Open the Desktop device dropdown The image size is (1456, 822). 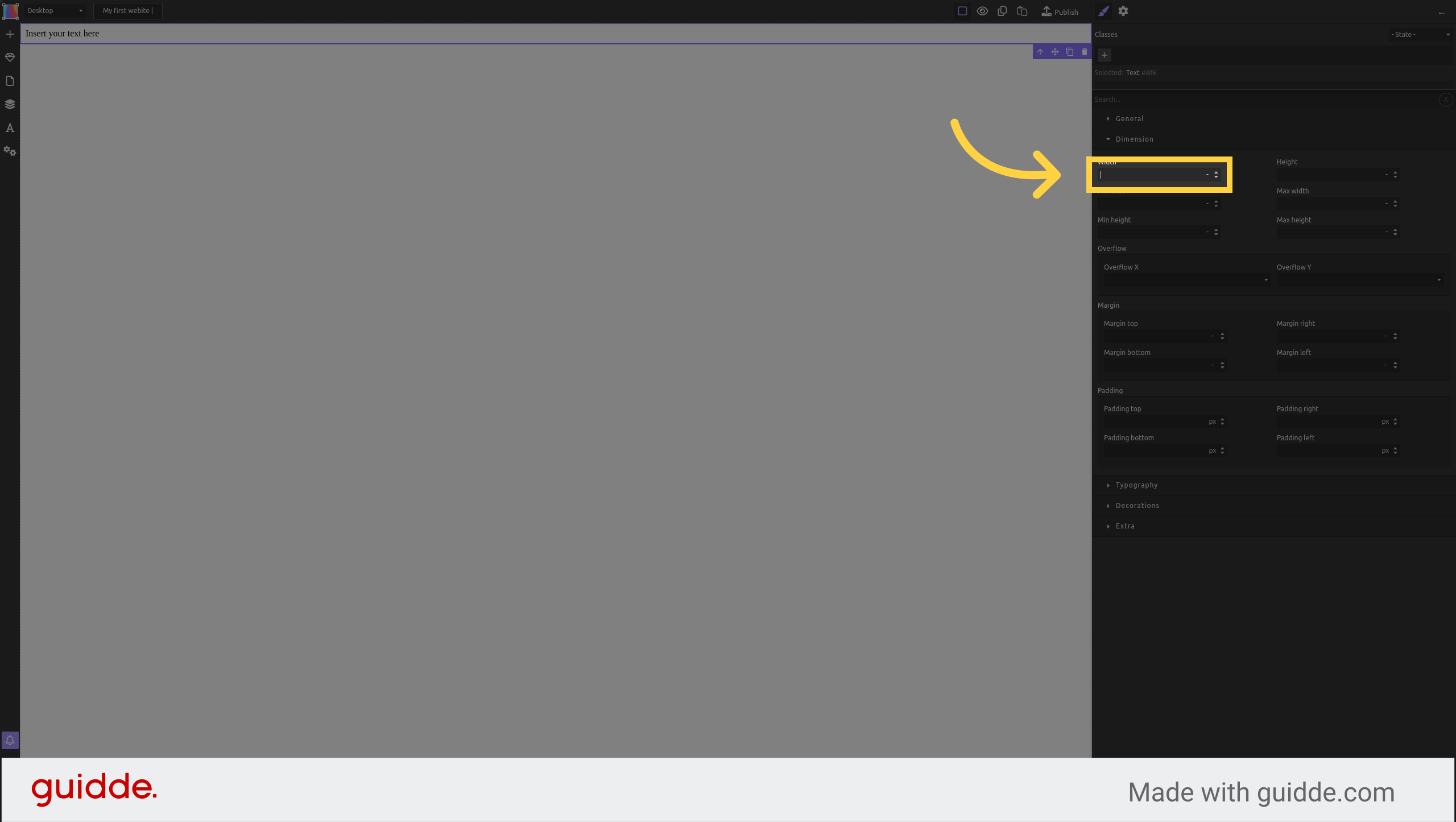coord(55,11)
